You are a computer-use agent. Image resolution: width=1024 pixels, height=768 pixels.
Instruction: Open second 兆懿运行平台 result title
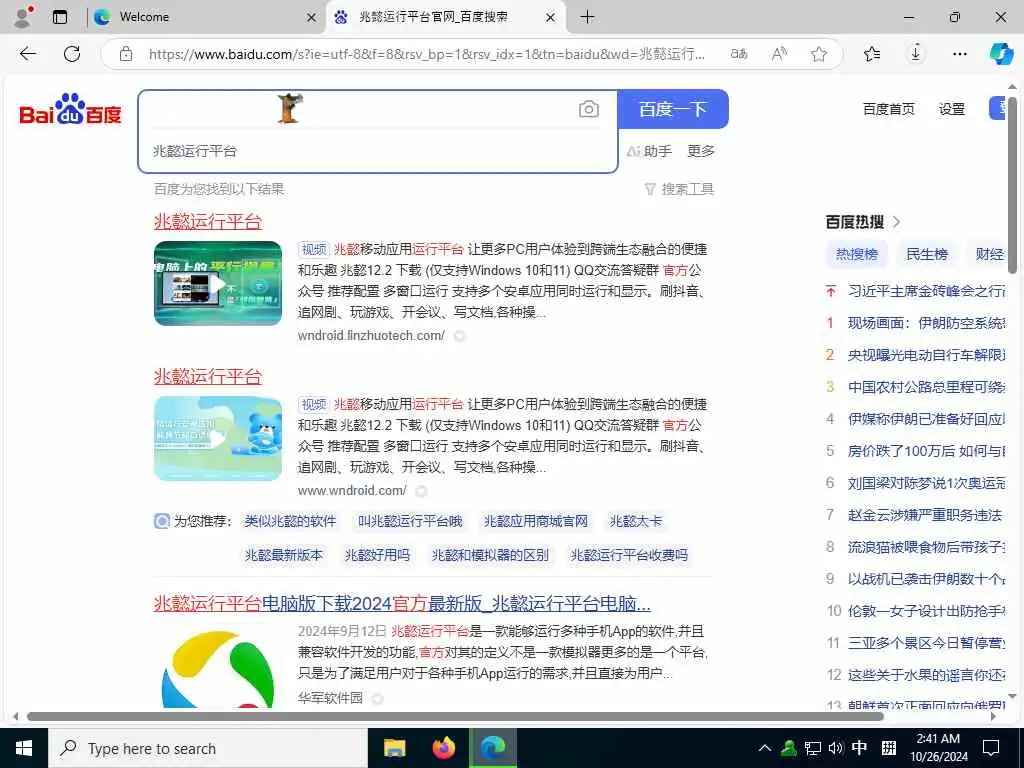208,376
